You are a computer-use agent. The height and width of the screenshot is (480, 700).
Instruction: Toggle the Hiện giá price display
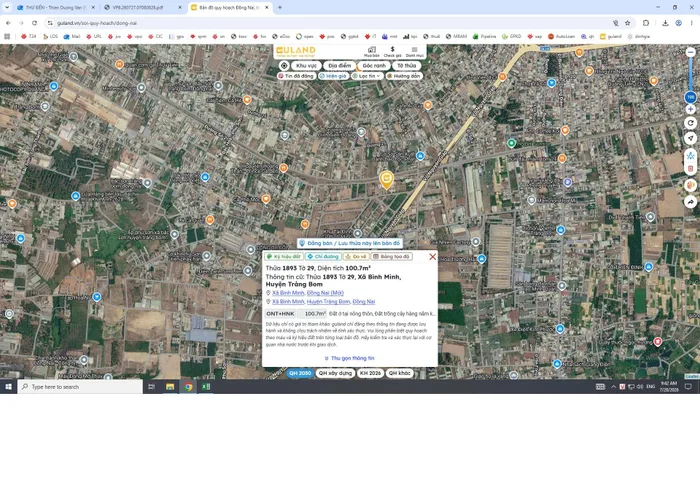coord(333,76)
